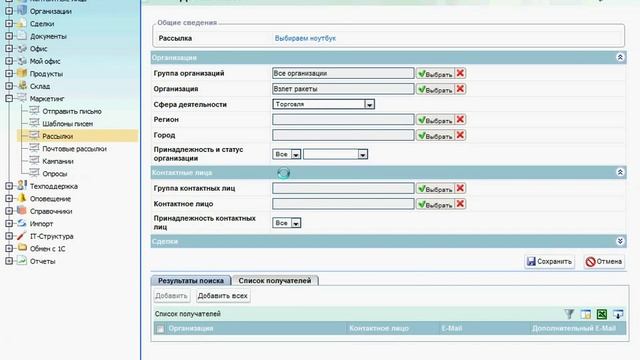Switch to Результаты поиска tab
The image size is (640, 360).
pyautogui.click(x=191, y=280)
